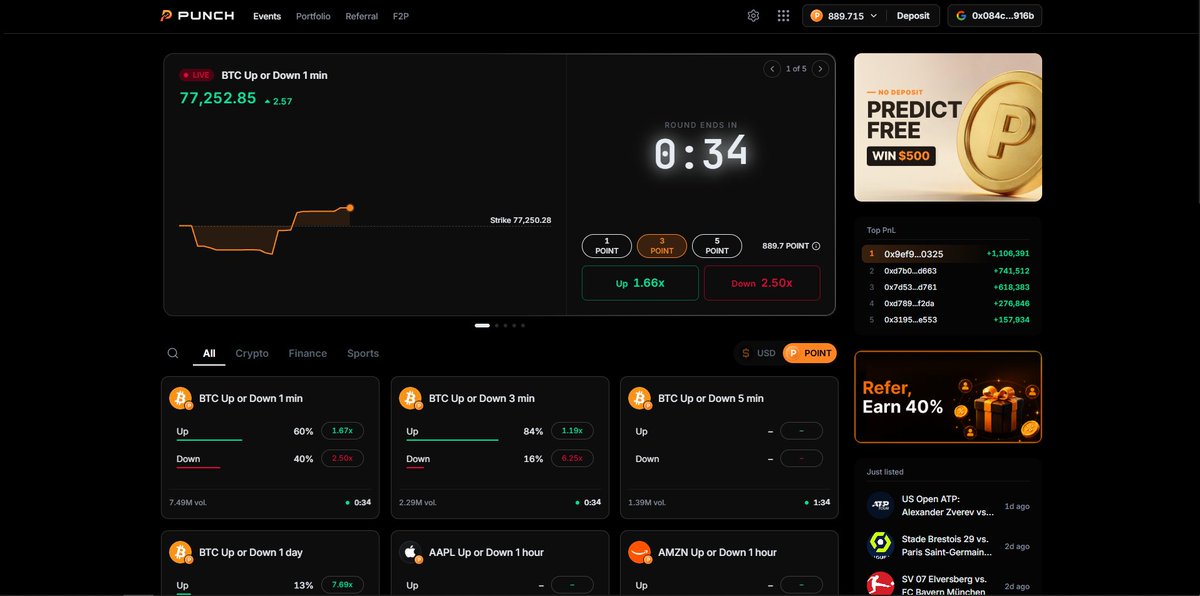Filter by Sports category
This screenshot has height=596, width=1200.
[363, 353]
